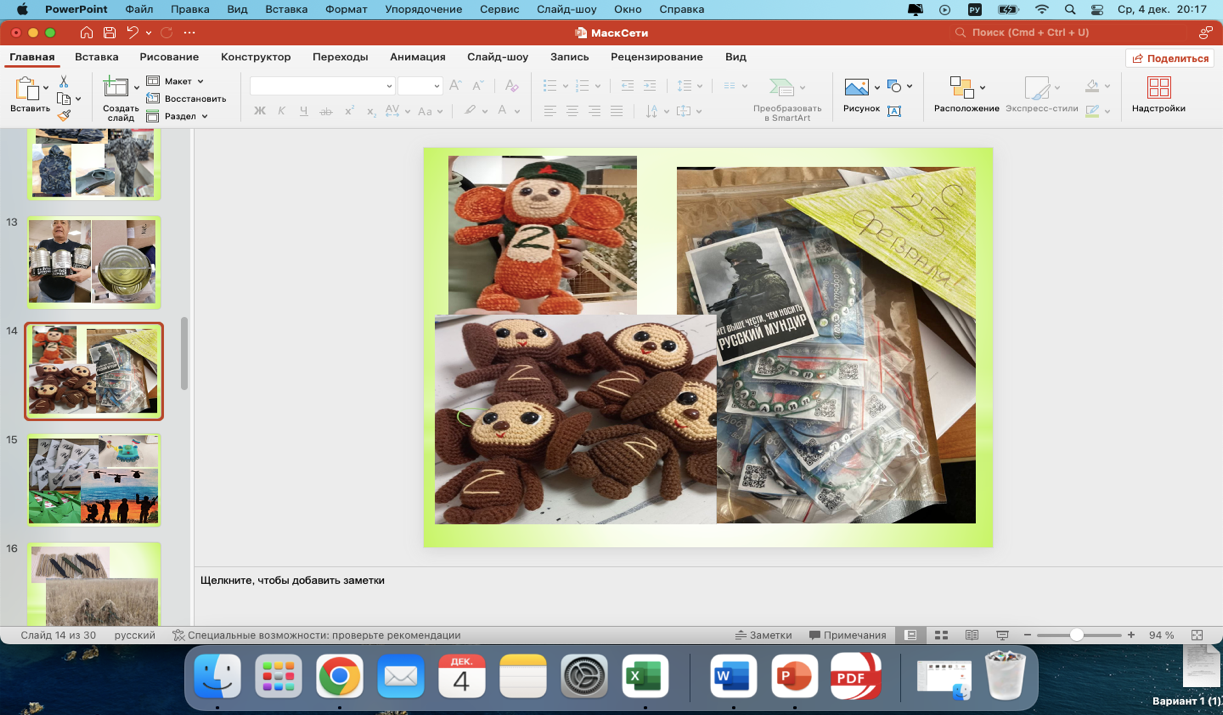Image resolution: width=1223 pixels, height=715 pixels.
Task: Toggle underline Ч formatting
Action: [304, 111]
